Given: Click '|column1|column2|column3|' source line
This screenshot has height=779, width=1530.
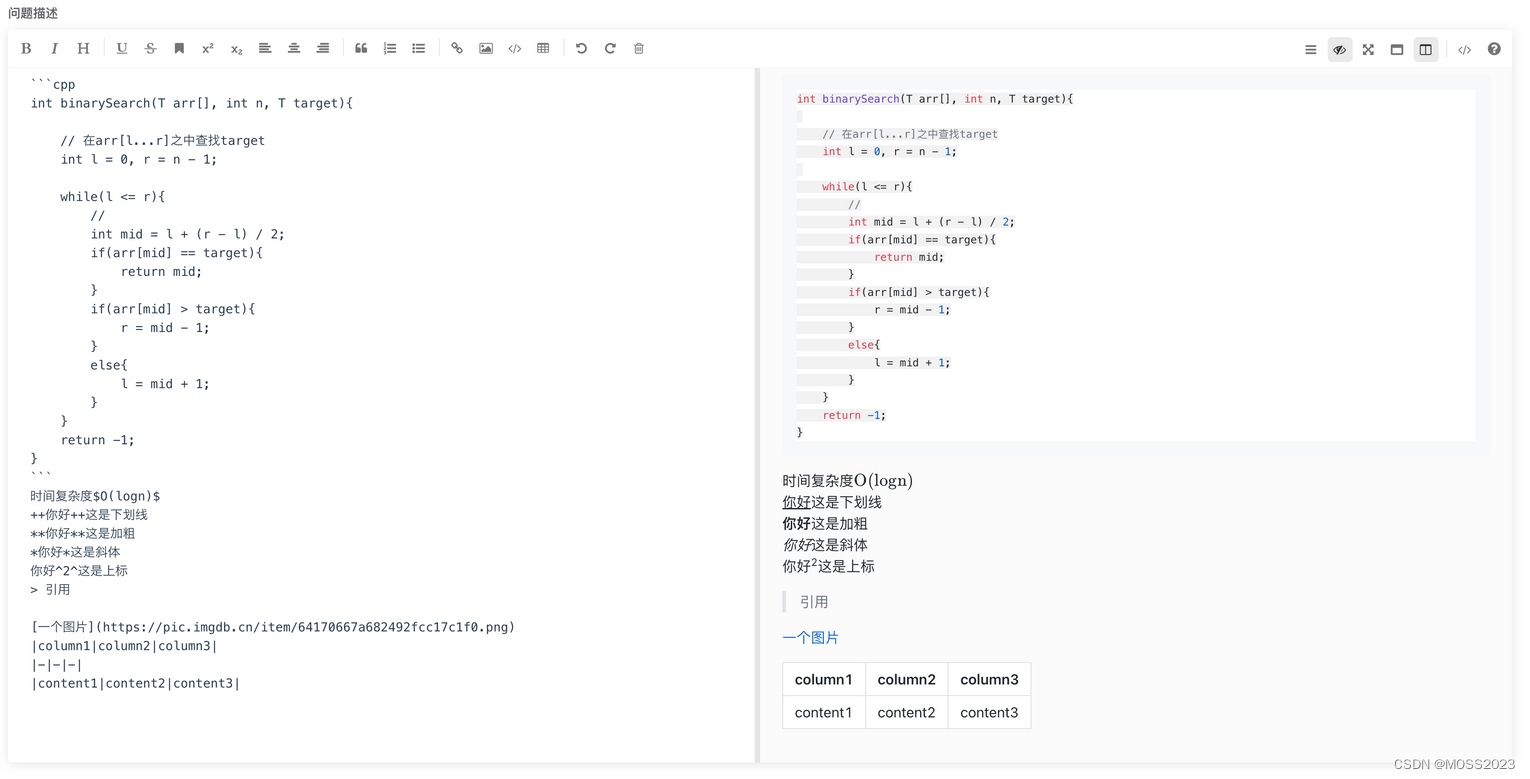Looking at the screenshot, I should (x=124, y=646).
